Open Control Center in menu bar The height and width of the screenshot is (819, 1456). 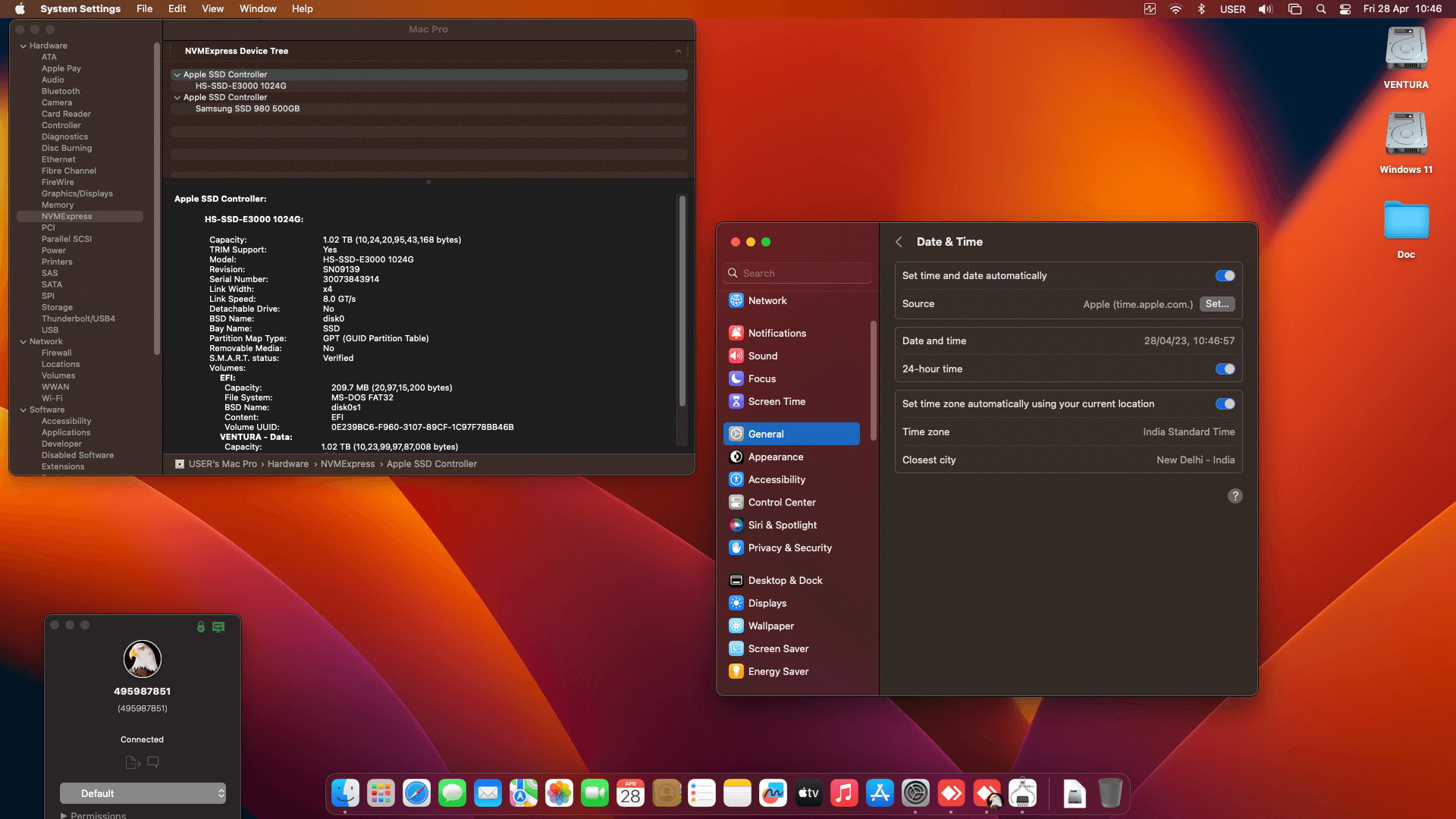tap(1345, 9)
